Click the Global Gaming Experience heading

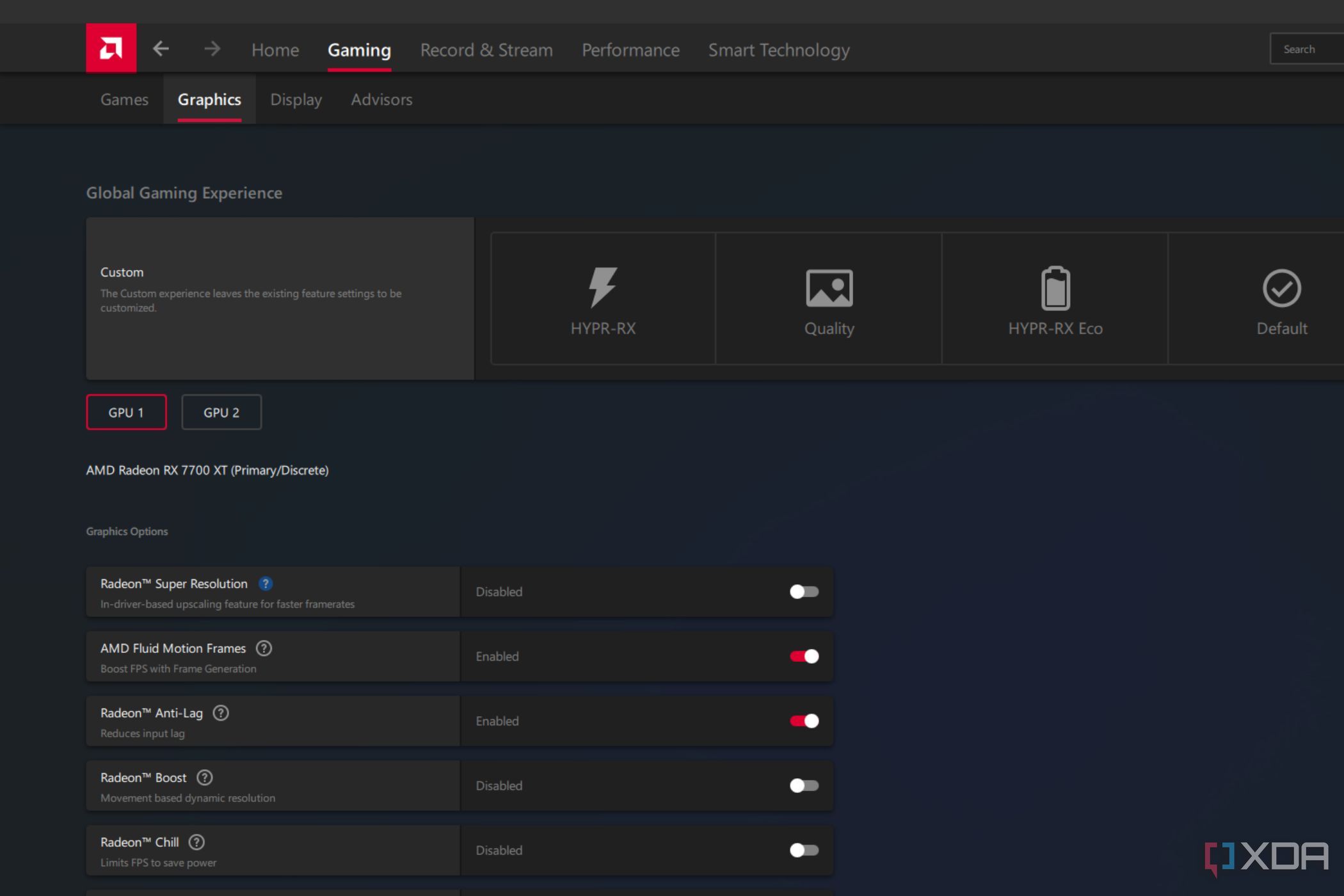(184, 193)
